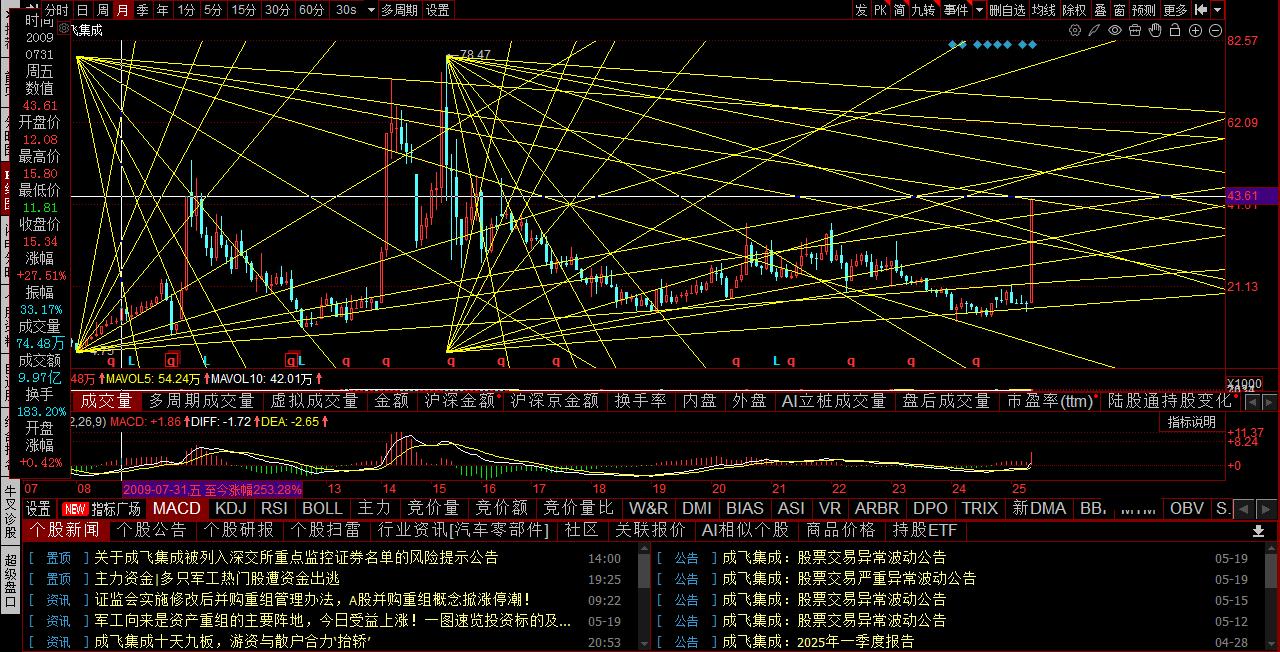Zoom out with the minus circle icon
This screenshot has height=652, width=1280.
(1215, 30)
